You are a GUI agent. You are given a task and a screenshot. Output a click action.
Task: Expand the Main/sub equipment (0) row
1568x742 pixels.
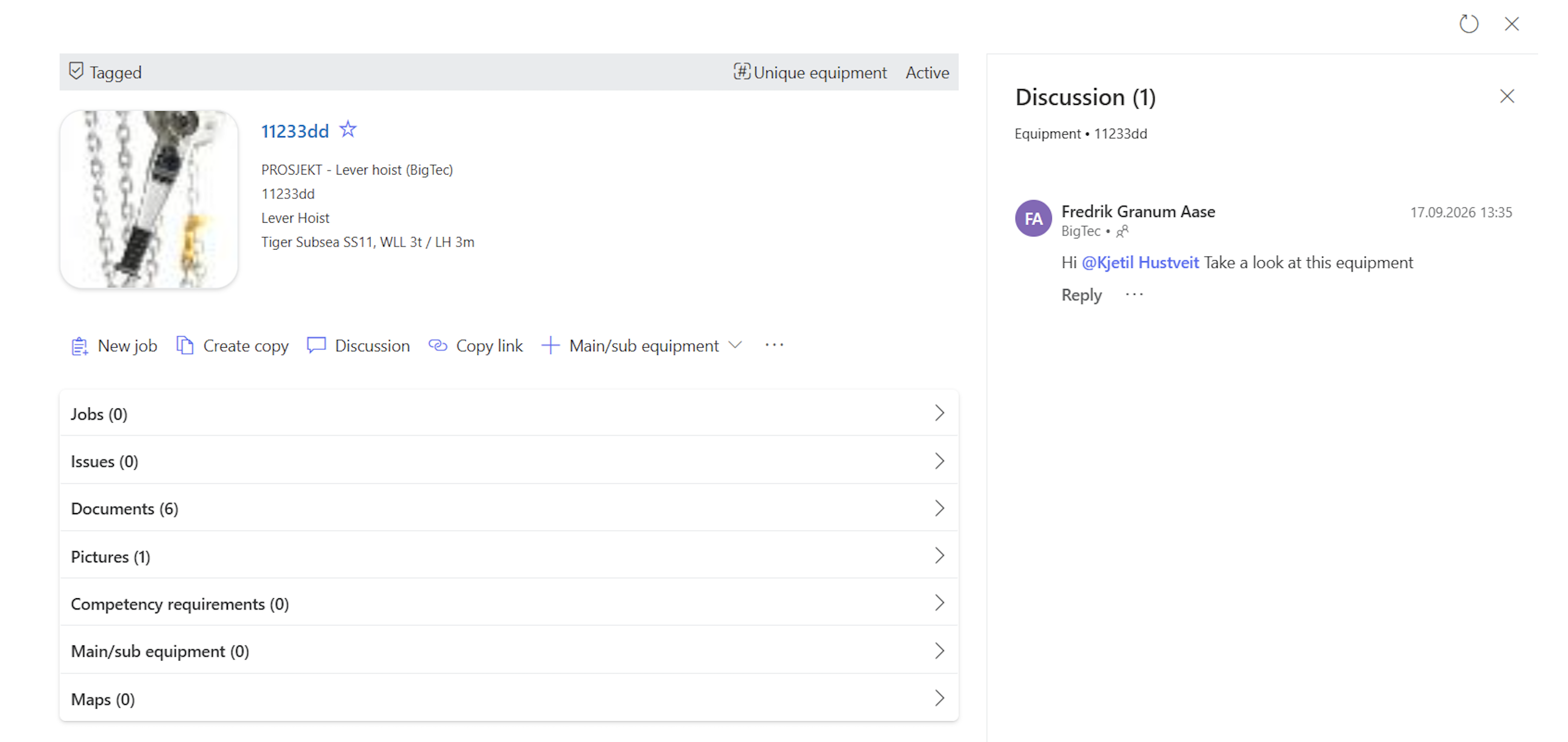509,651
